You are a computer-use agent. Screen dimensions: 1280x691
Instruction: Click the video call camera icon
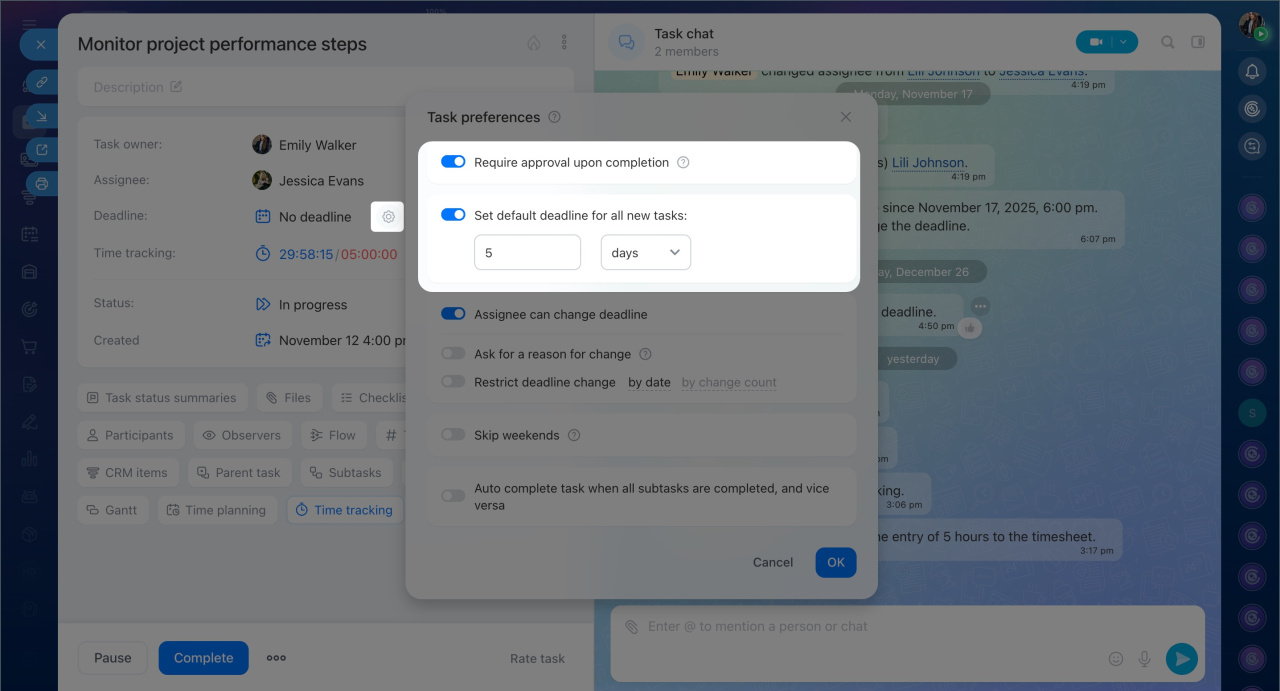[1095, 42]
